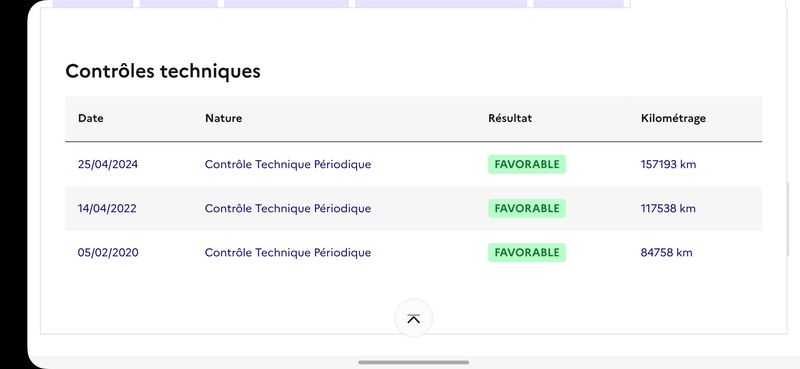800x369 pixels.
Task: Click the FAVORABLE badge for 05/02/2020
Action: (527, 253)
